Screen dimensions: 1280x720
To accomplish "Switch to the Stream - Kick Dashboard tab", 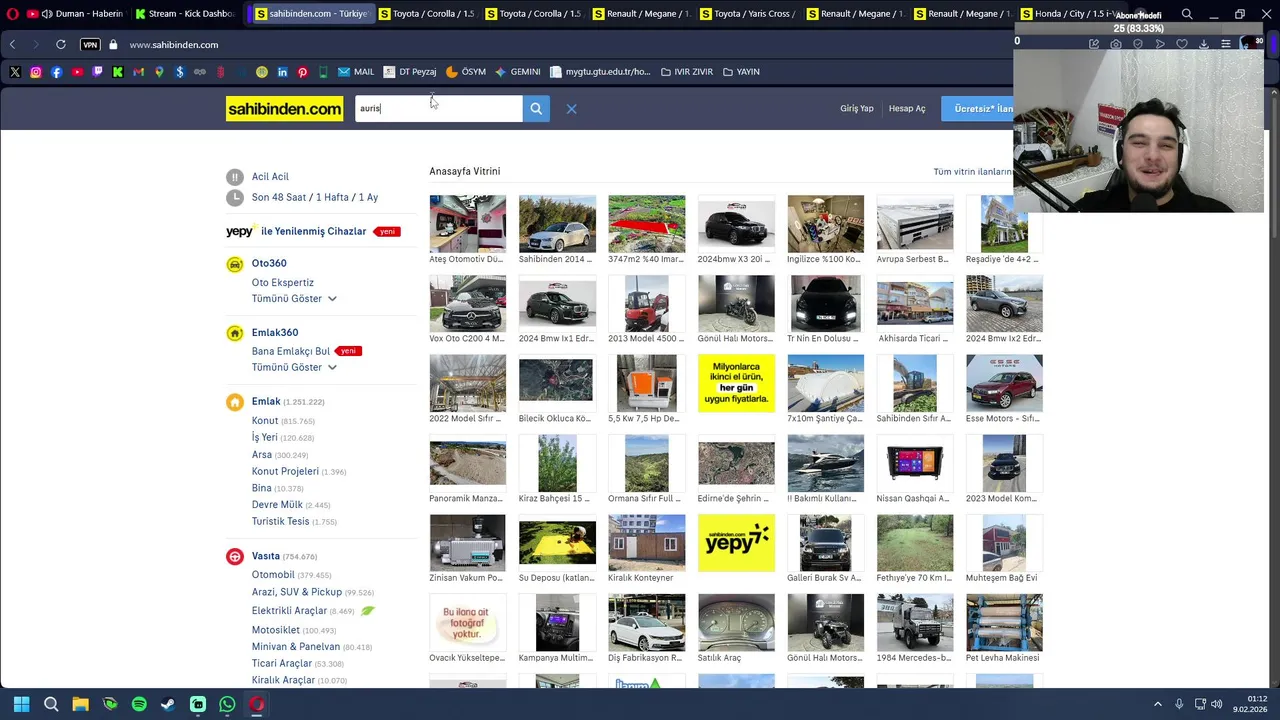I will click(185, 14).
